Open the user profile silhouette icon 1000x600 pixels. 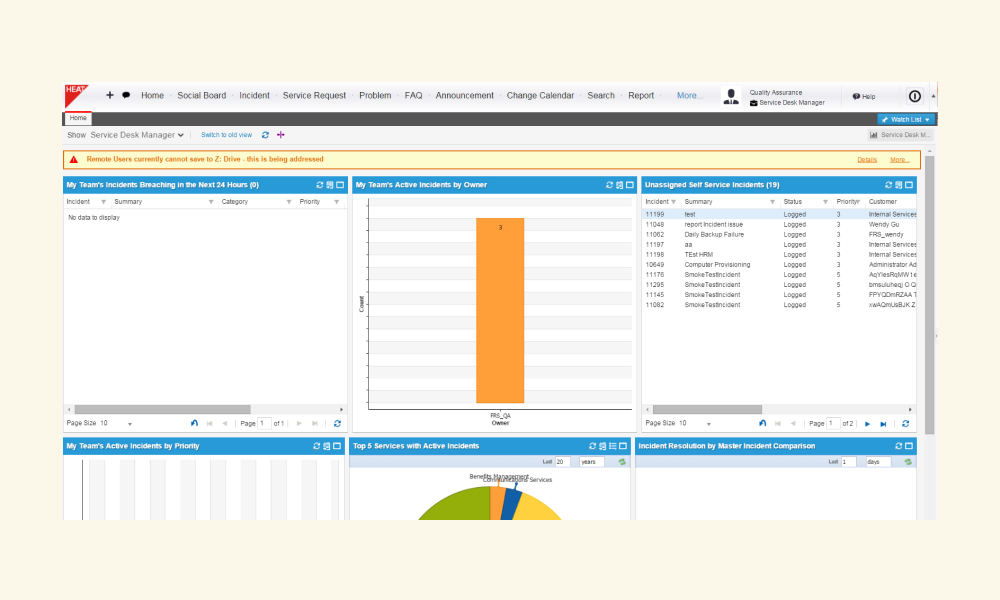tap(731, 96)
